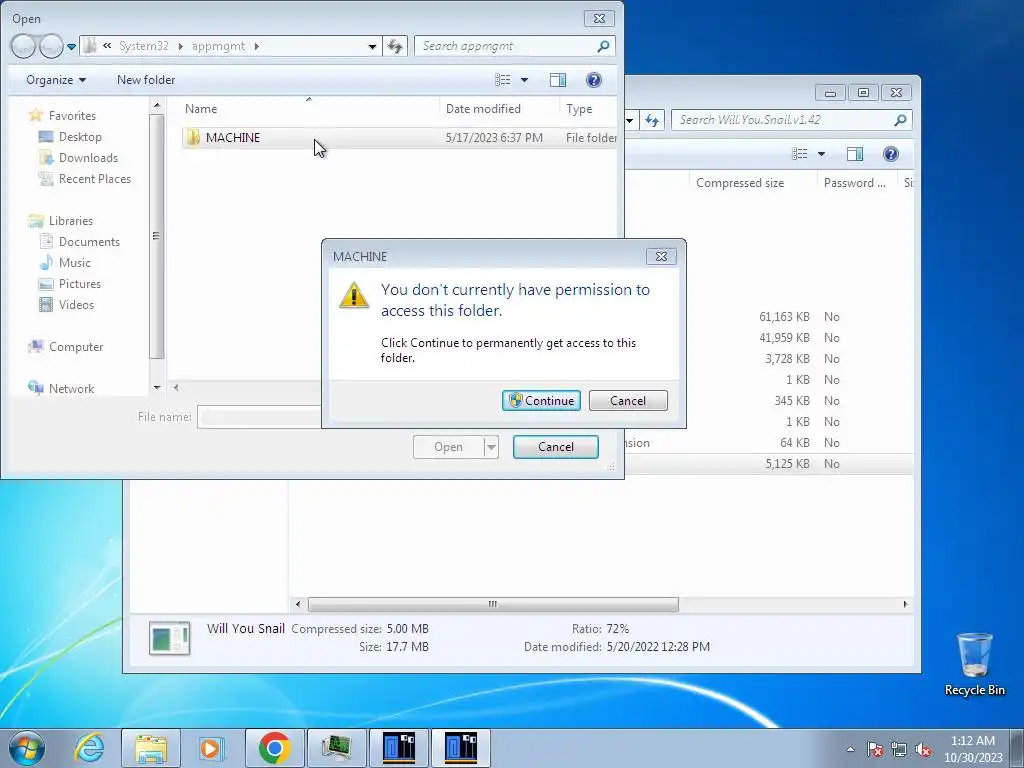Open Music library

point(74,263)
